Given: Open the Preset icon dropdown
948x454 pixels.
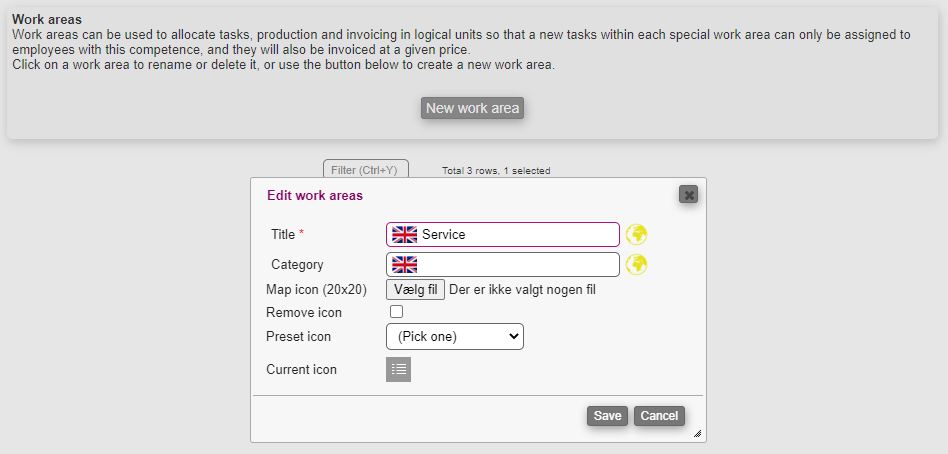Looking at the screenshot, I should pos(455,337).
